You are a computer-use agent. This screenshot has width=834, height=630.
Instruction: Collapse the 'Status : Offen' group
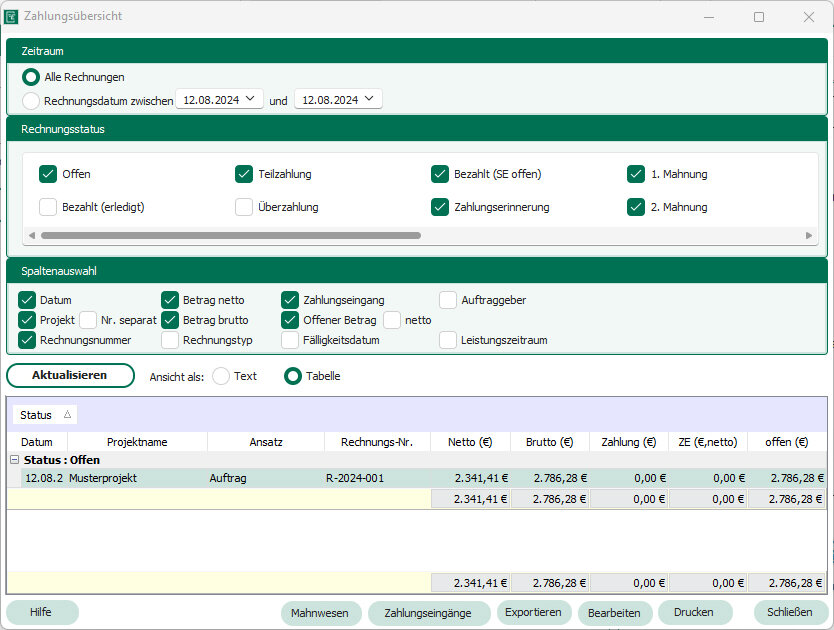(14, 460)
